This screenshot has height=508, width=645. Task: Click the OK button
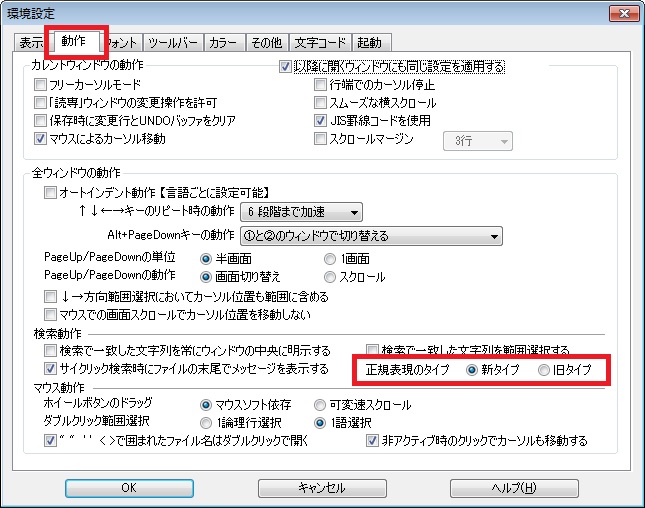pyautogui.click(x=129, y=488)
